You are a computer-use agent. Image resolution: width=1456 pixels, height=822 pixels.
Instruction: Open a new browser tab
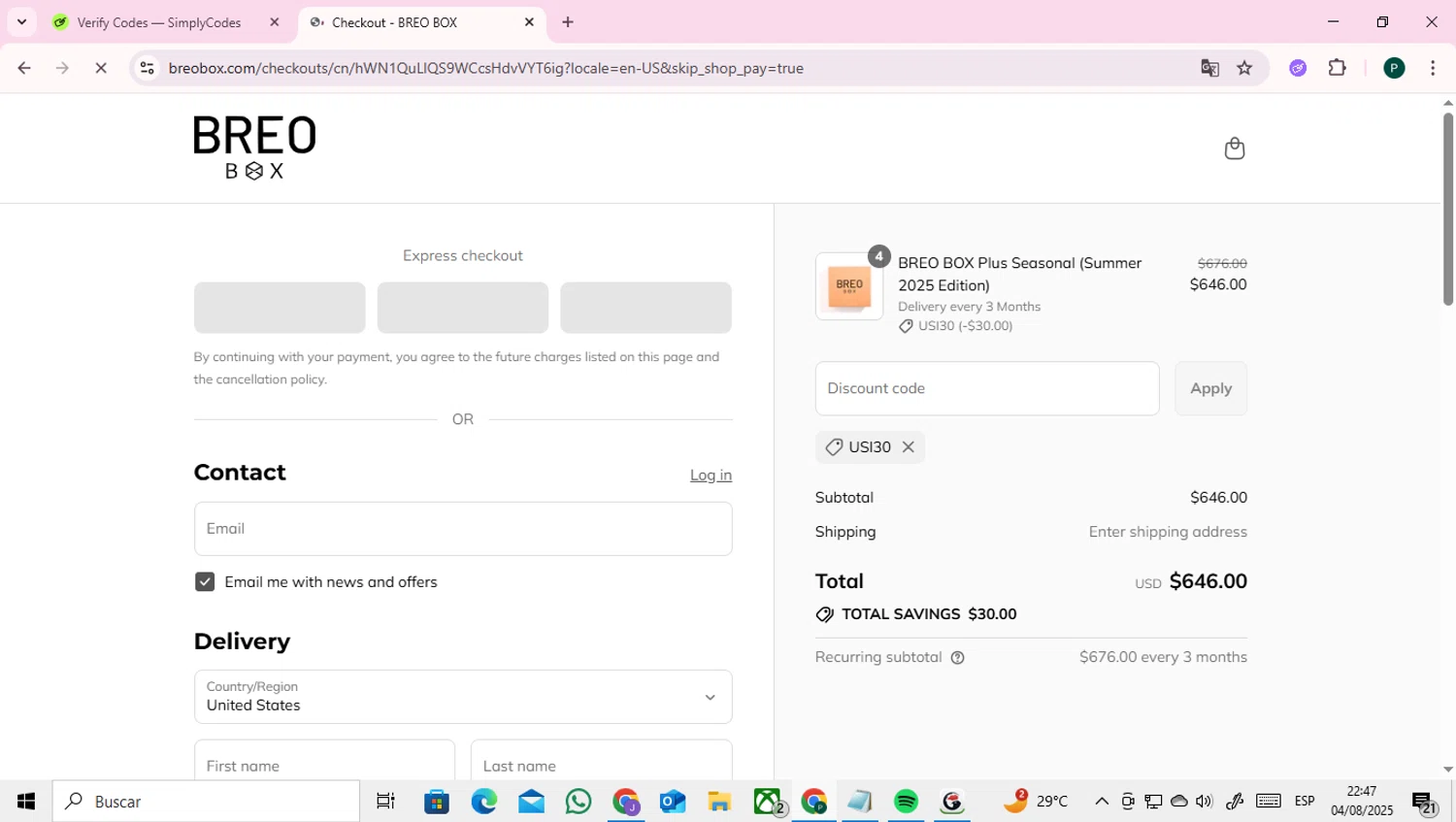click(x=568, y=21)
